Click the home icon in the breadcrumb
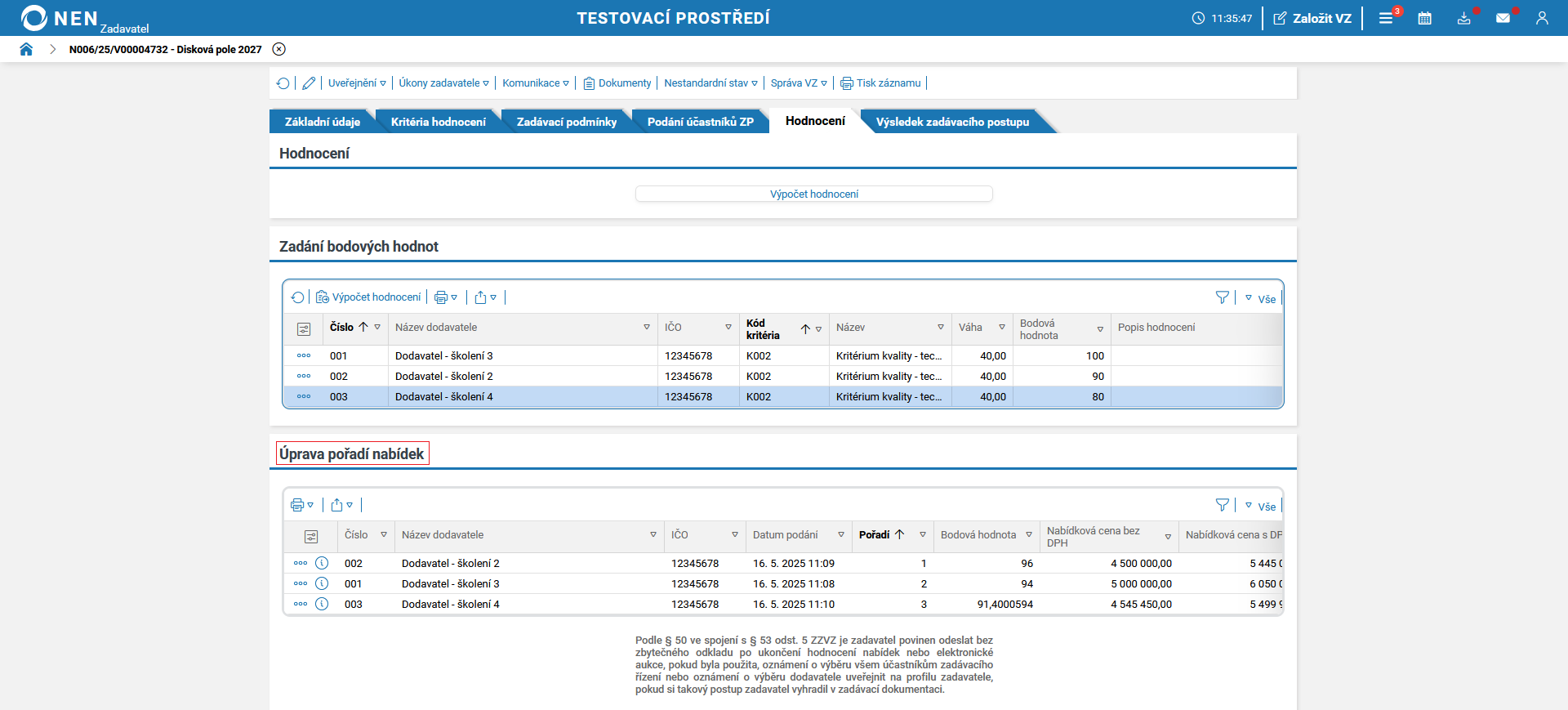This screenshot has width=1568, height=710. (x=26, y=49)
